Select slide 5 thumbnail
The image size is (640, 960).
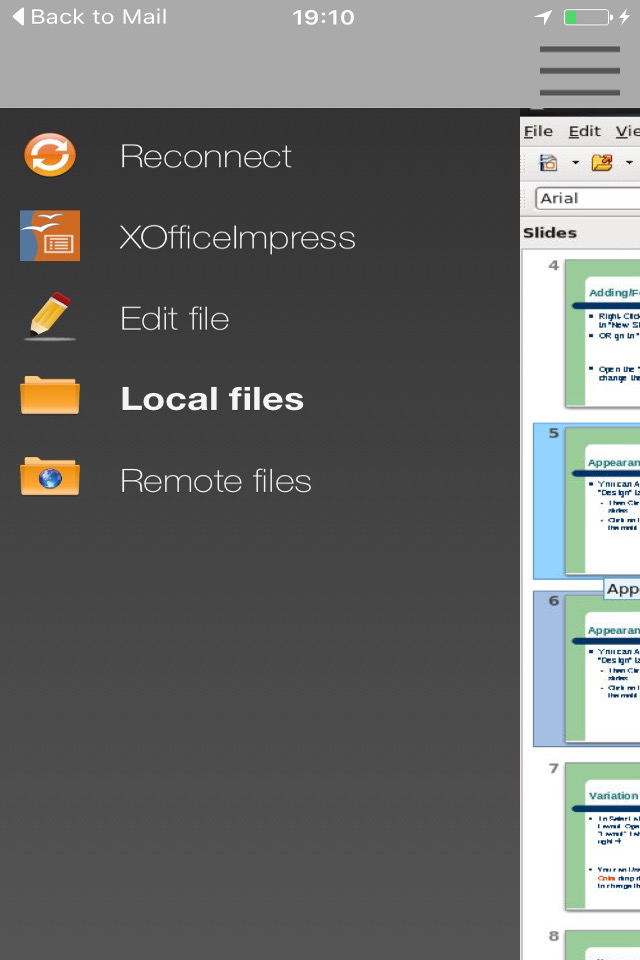click(602, 501)
